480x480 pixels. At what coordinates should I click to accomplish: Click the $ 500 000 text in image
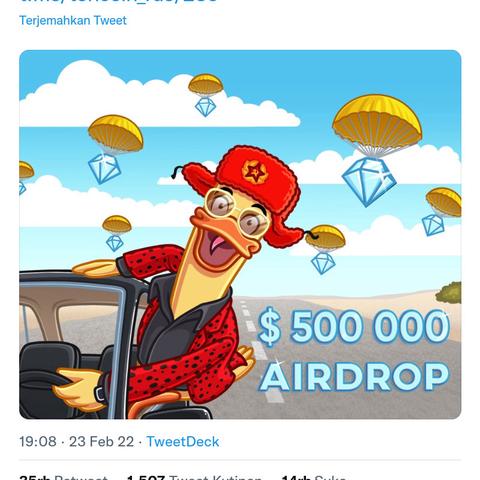(354, 327)
